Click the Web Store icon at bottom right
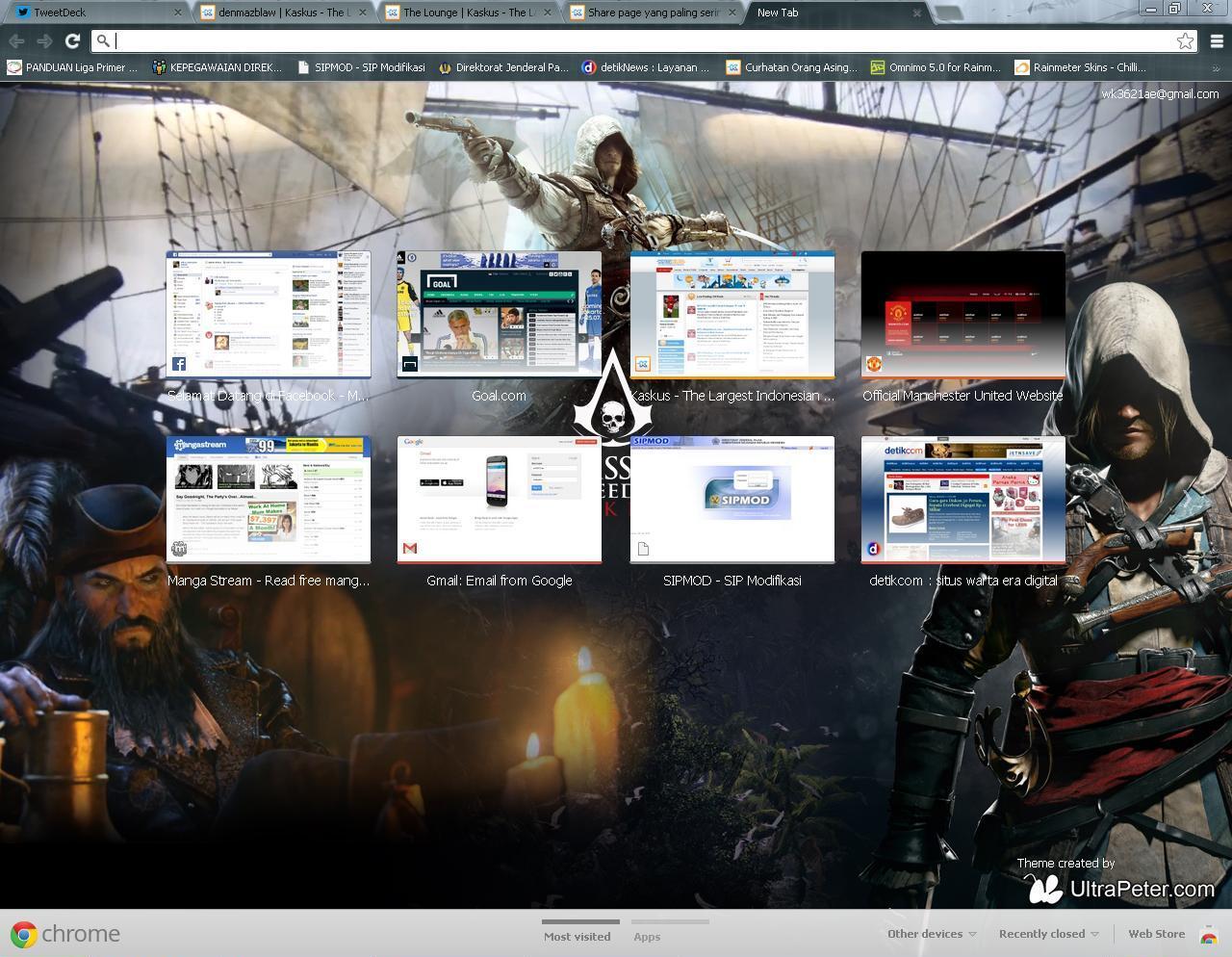The image size is (1232, 957). click(1209, 934)
